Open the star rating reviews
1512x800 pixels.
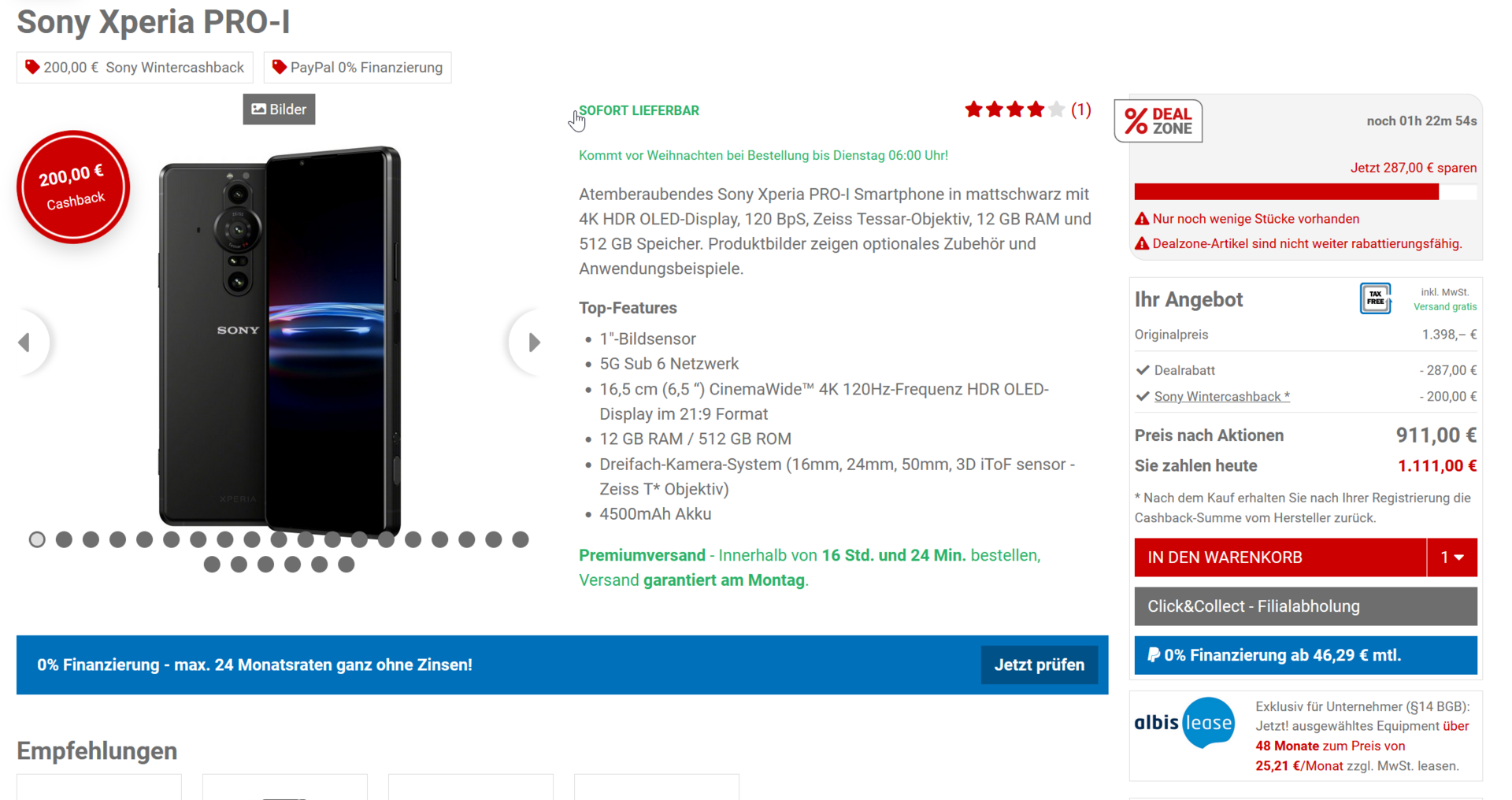[x=1027, y=109]
